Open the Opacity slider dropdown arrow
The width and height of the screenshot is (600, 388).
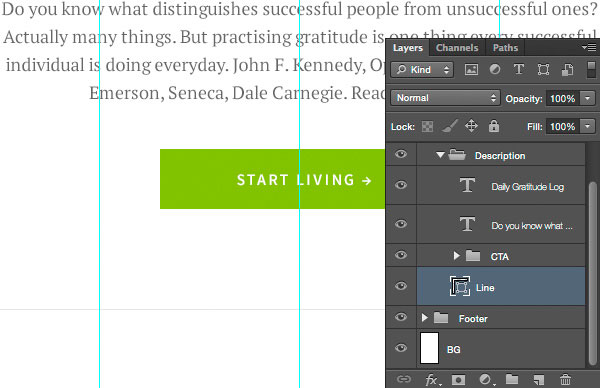(x=588, y=98)
